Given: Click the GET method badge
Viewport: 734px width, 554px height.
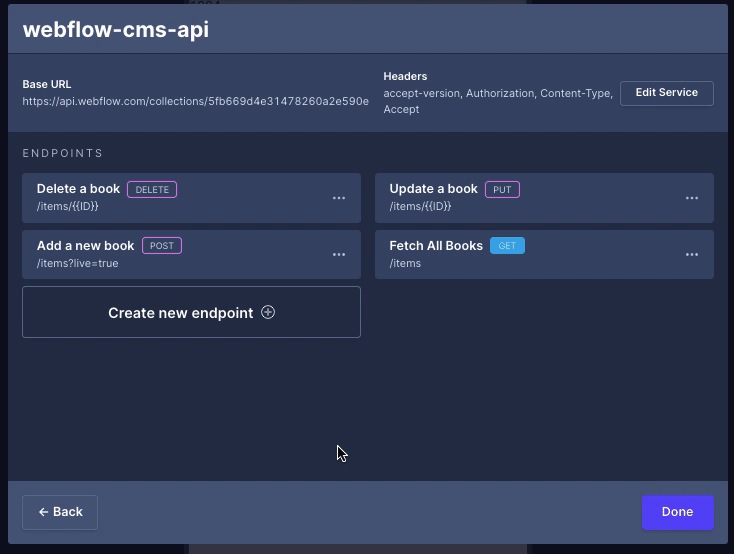Looking at the screenshot, I should [507, 245].
